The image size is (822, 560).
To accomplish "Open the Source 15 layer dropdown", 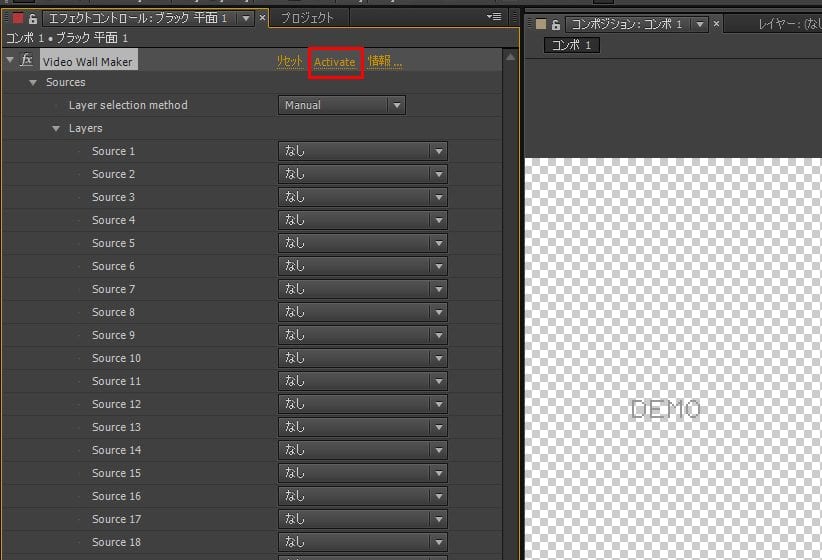I will [363, 473].
